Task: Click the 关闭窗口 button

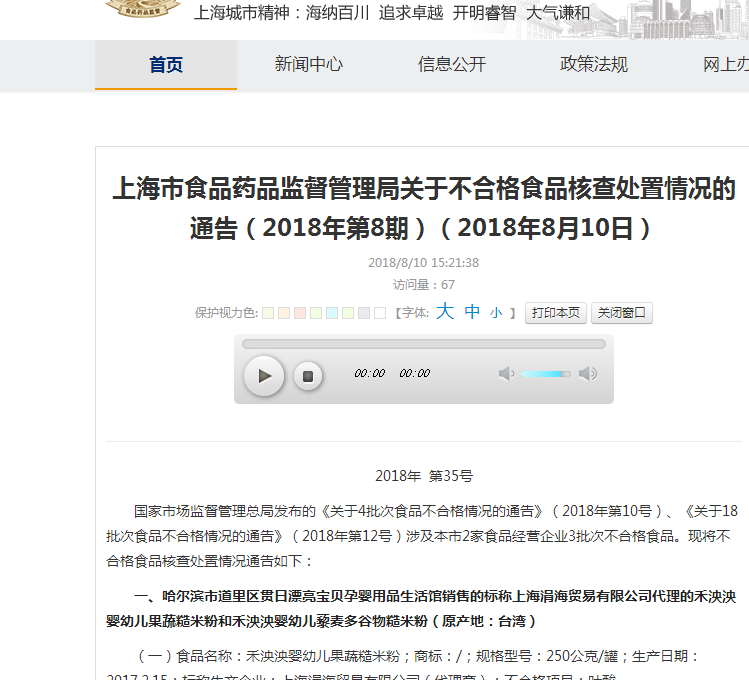Action: pos(621,313)
